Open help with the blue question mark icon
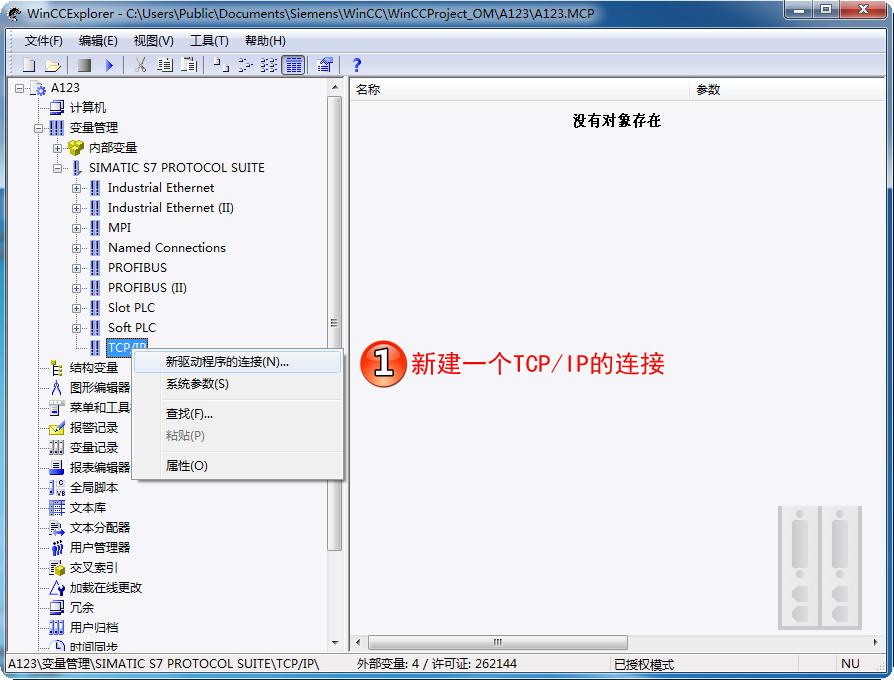Viewport: 894px width, 680px height. [357, 65]
